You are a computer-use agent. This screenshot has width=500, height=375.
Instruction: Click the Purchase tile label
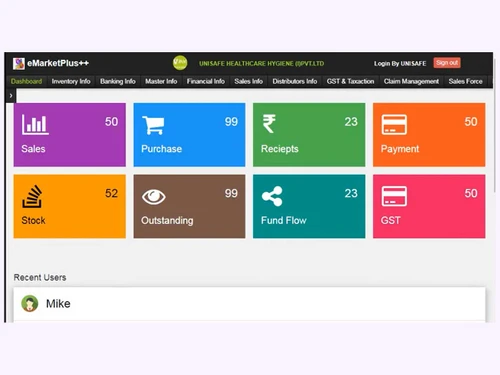pyautogui.click(x=161, y=149)
